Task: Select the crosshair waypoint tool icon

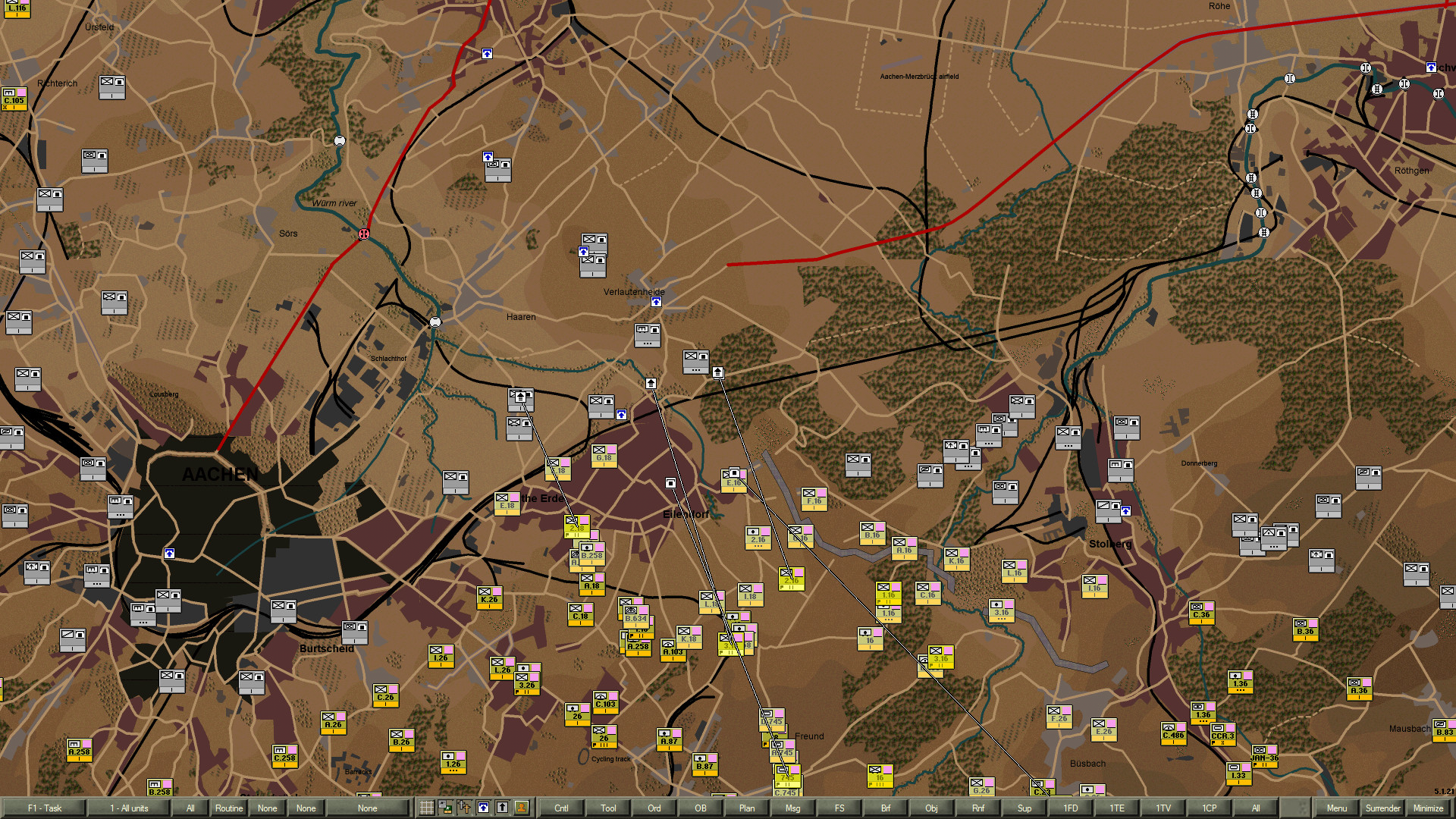Action: point(463,808)
